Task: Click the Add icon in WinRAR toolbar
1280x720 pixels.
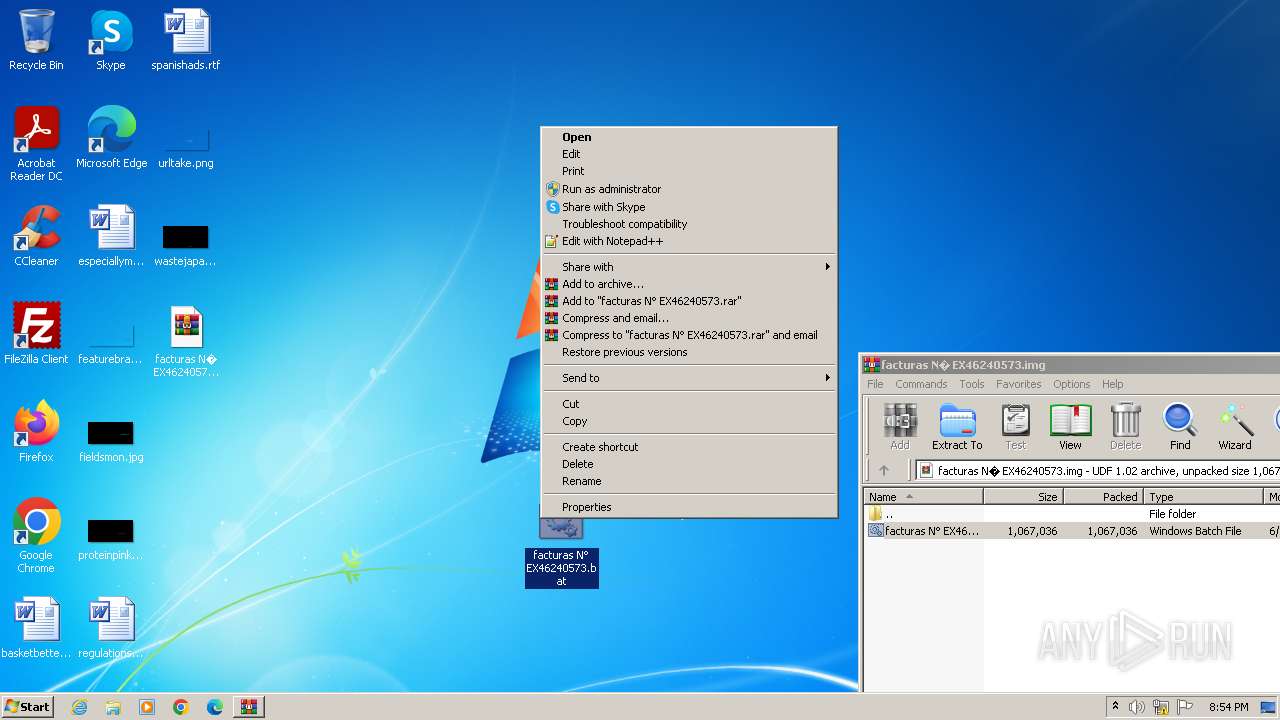Action: (x=900, y=427)
